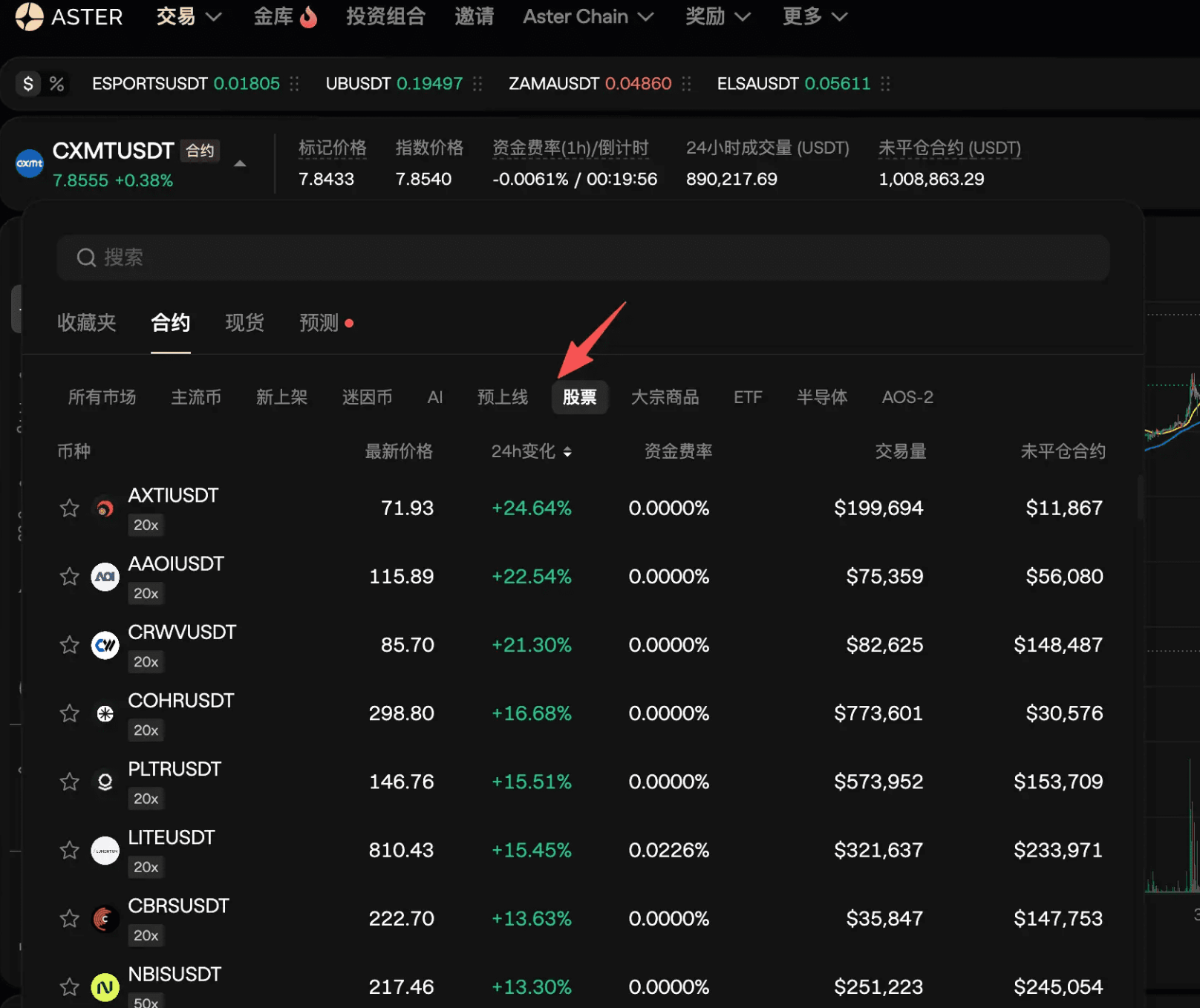1200x1008 pixels.
Task: Favorite CRWVUSDT with its star
Action: tap(70, 645)
